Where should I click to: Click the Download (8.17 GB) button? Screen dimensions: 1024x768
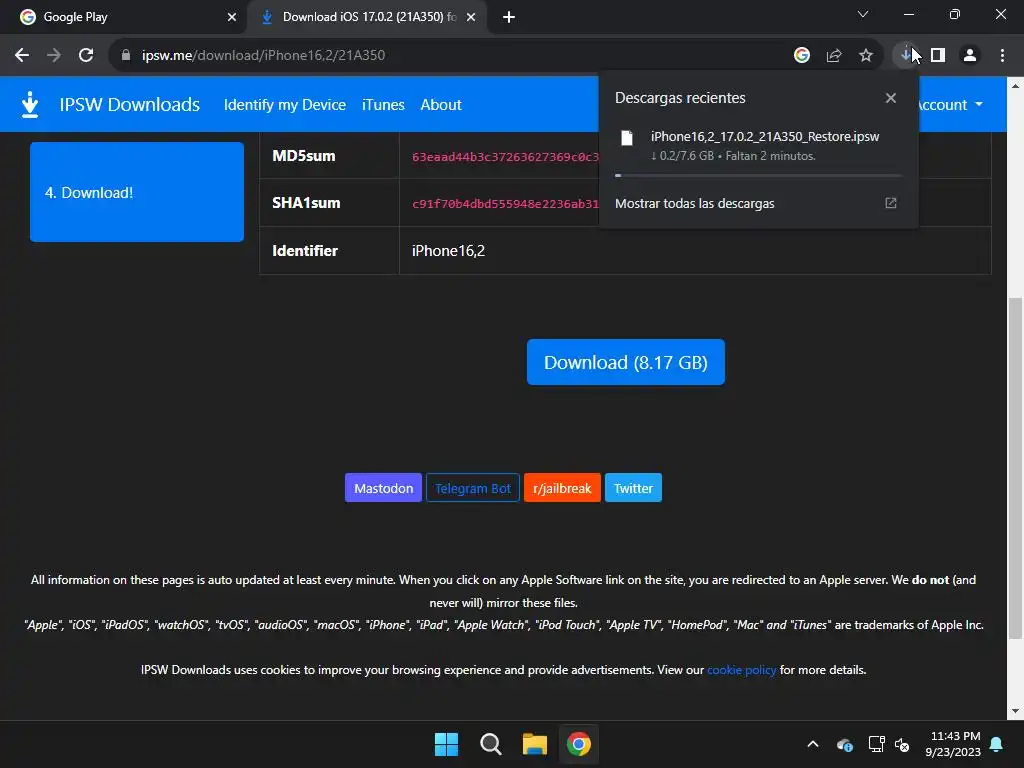(x=626, y=362)
